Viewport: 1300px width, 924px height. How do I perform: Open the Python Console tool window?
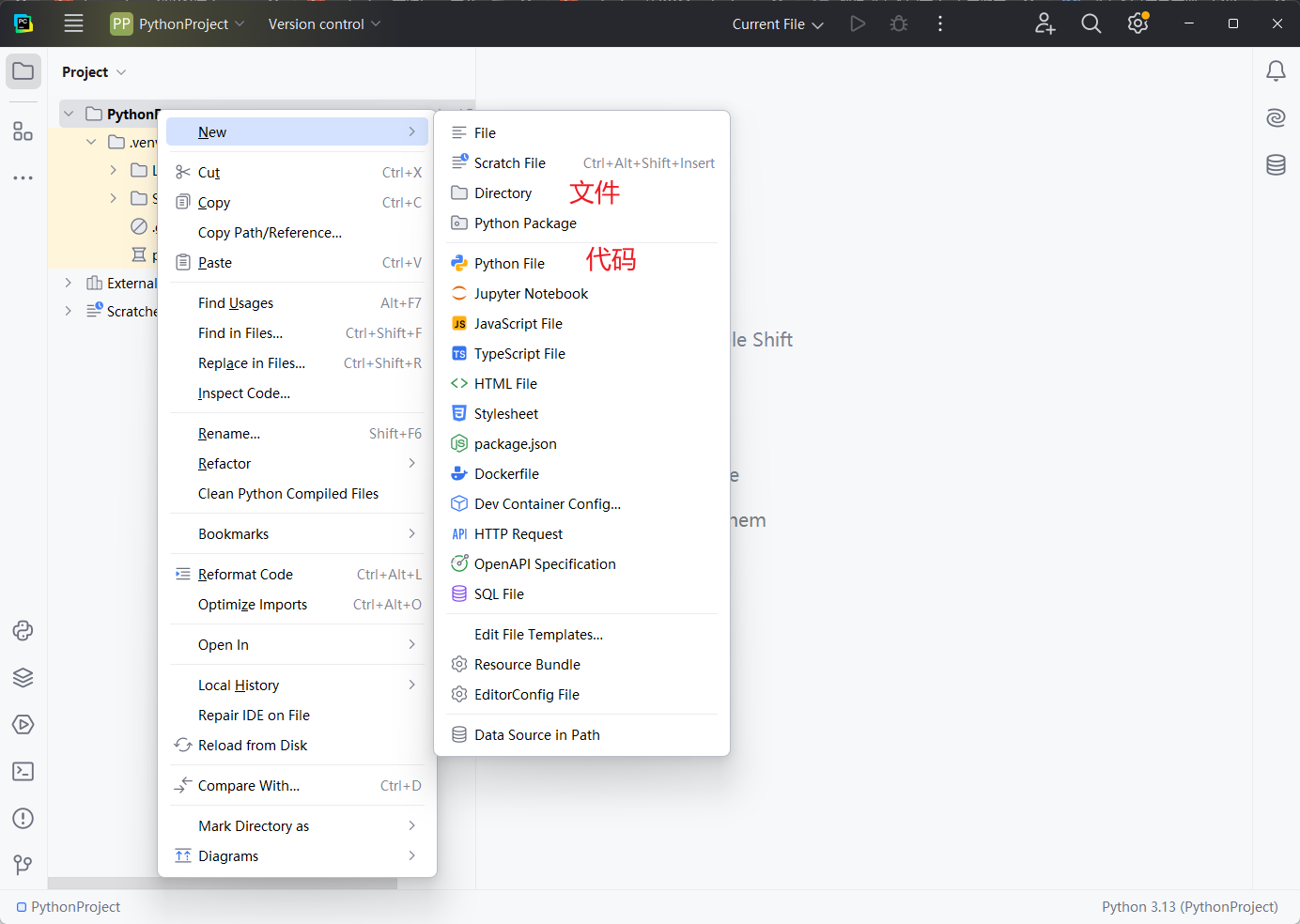pyautogui.click(x=23, y=631)
